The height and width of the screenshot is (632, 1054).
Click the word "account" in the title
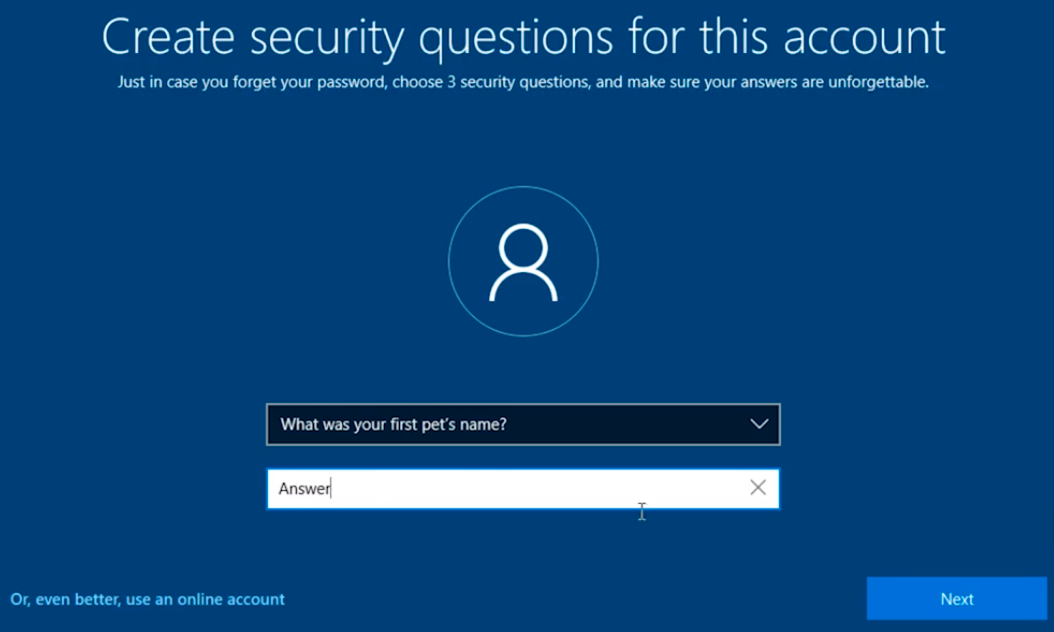tap(864, 38)
